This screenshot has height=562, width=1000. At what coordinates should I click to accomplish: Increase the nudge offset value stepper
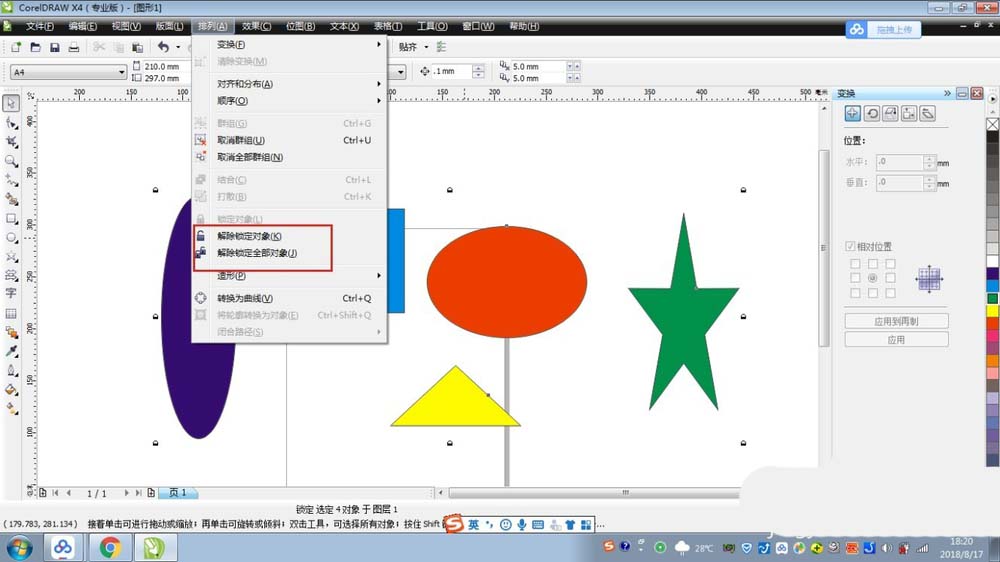pos(478,68)
